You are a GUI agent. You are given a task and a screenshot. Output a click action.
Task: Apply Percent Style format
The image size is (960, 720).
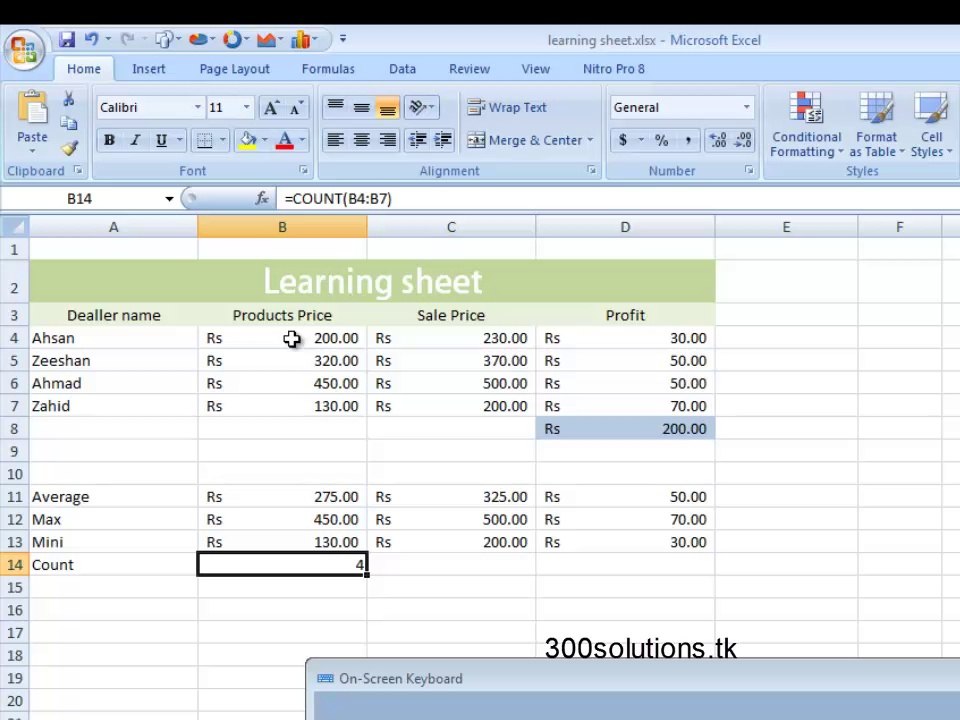tap(662, 140)
